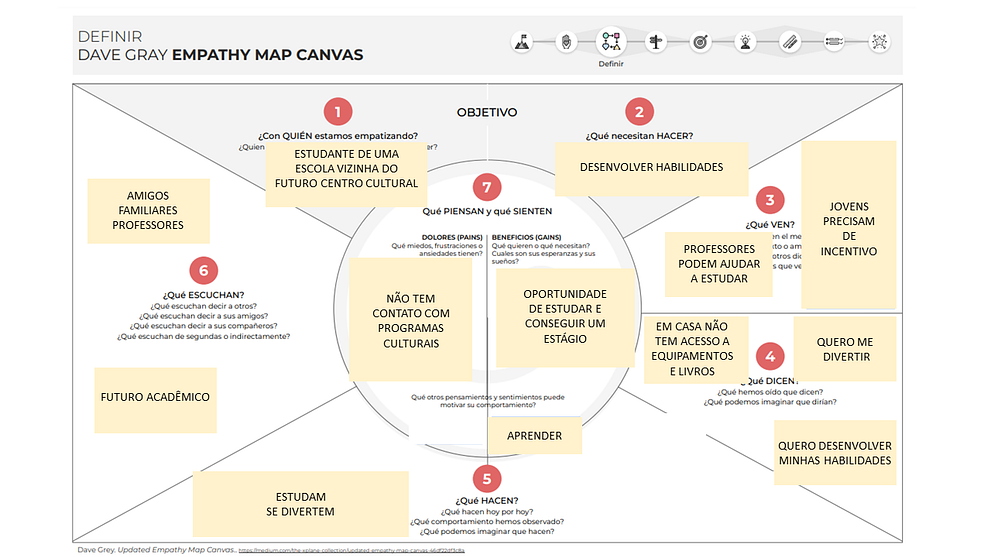Select '¿Qué hemos oído que dicen?' line

(770, 392)
